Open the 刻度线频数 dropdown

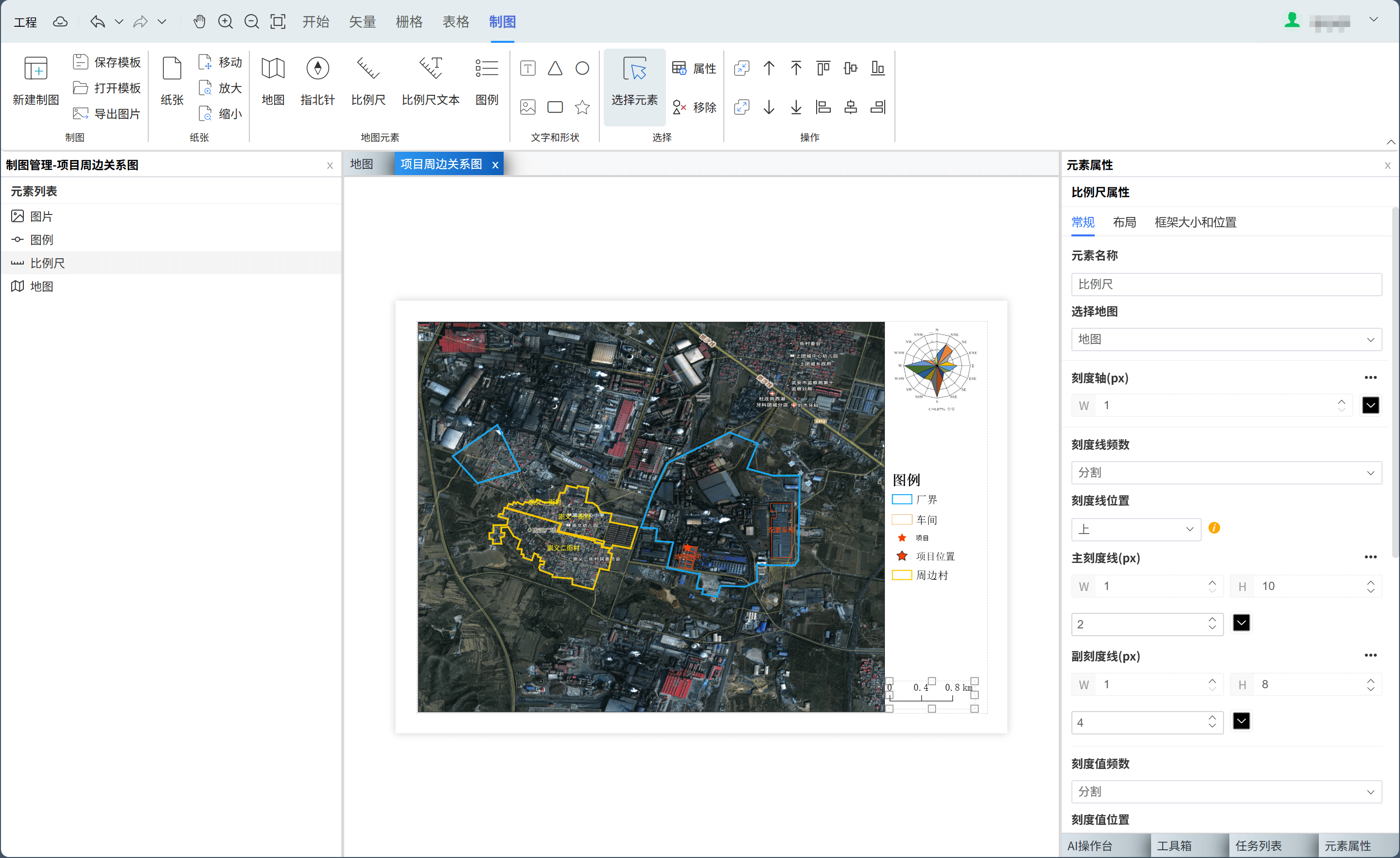click(x=1226, y=473)
